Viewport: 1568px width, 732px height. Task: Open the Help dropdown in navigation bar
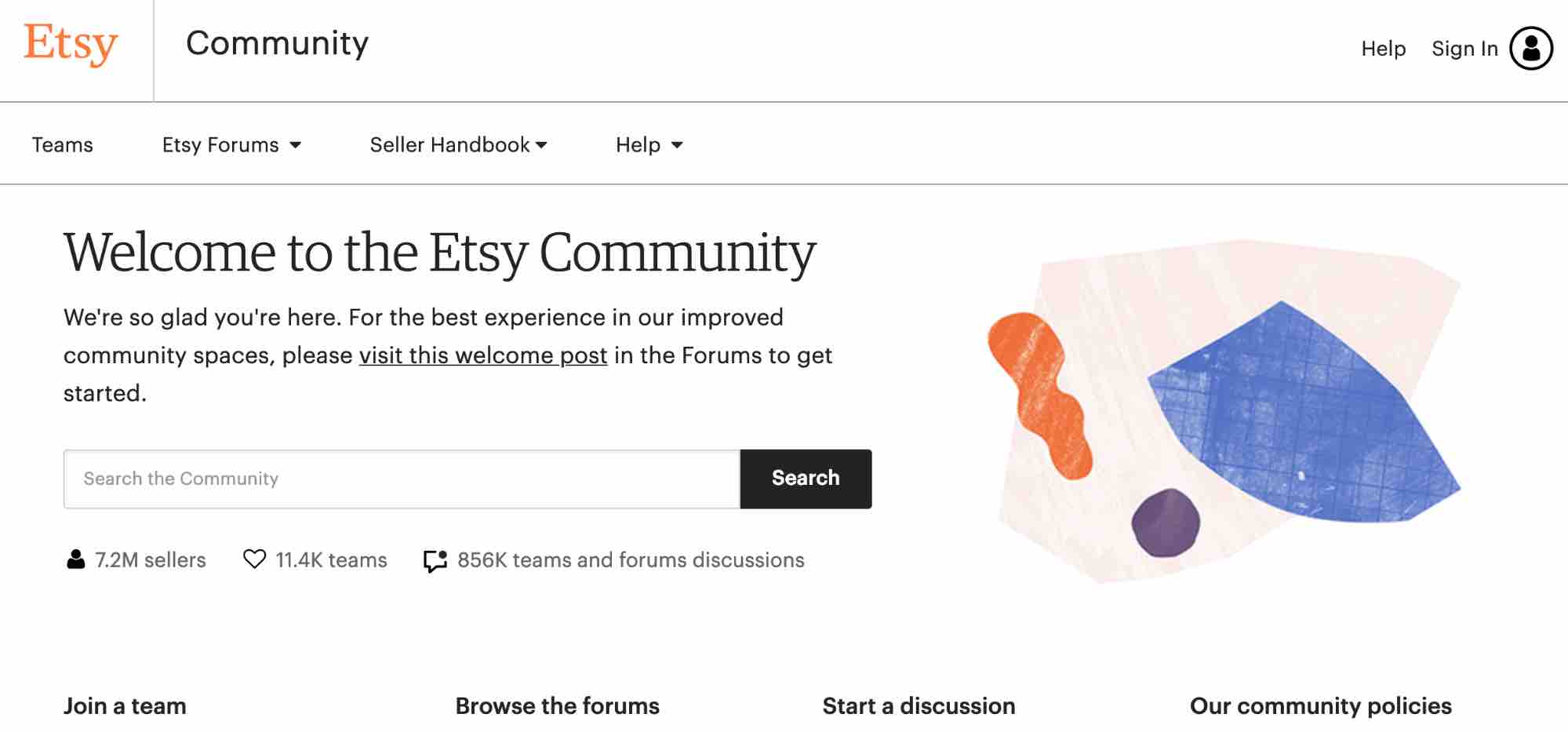(649, 145)
